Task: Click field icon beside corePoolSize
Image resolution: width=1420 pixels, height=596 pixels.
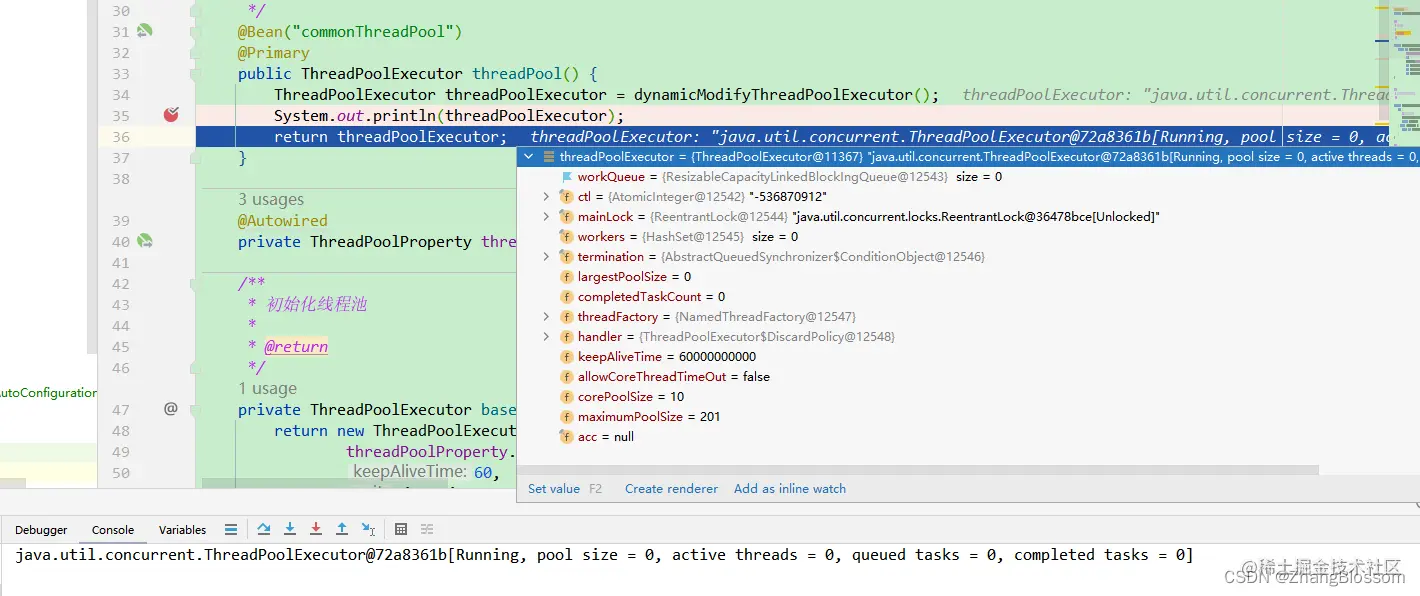Action: [x=567, y=397]
